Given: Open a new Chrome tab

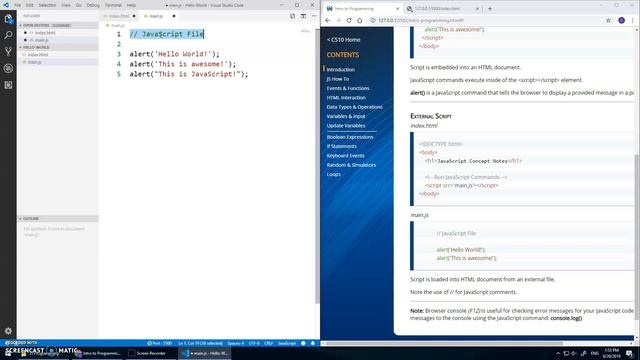Looking at the screenshot, I should pos(490,8).
